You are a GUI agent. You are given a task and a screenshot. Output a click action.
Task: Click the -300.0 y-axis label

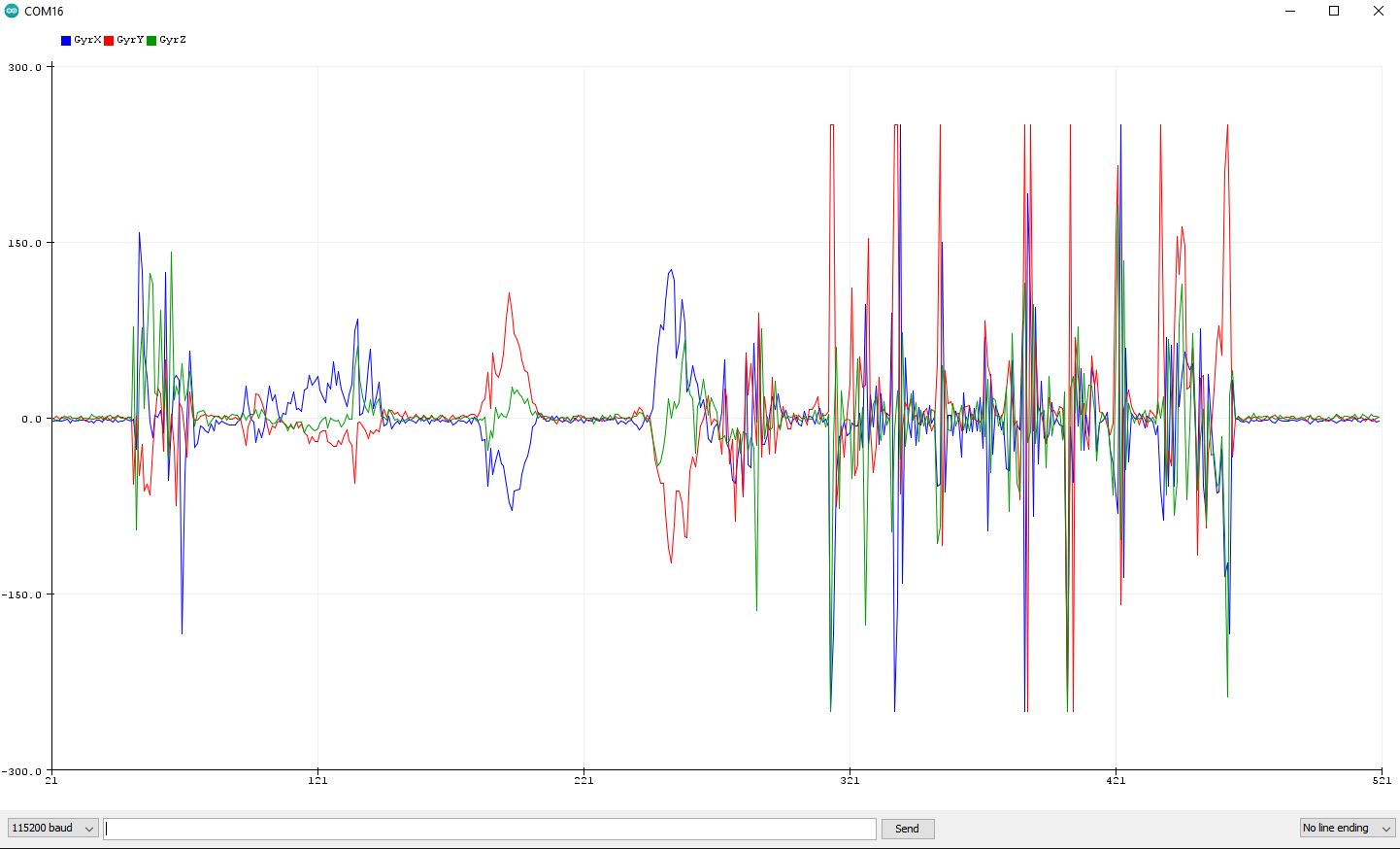21,771
